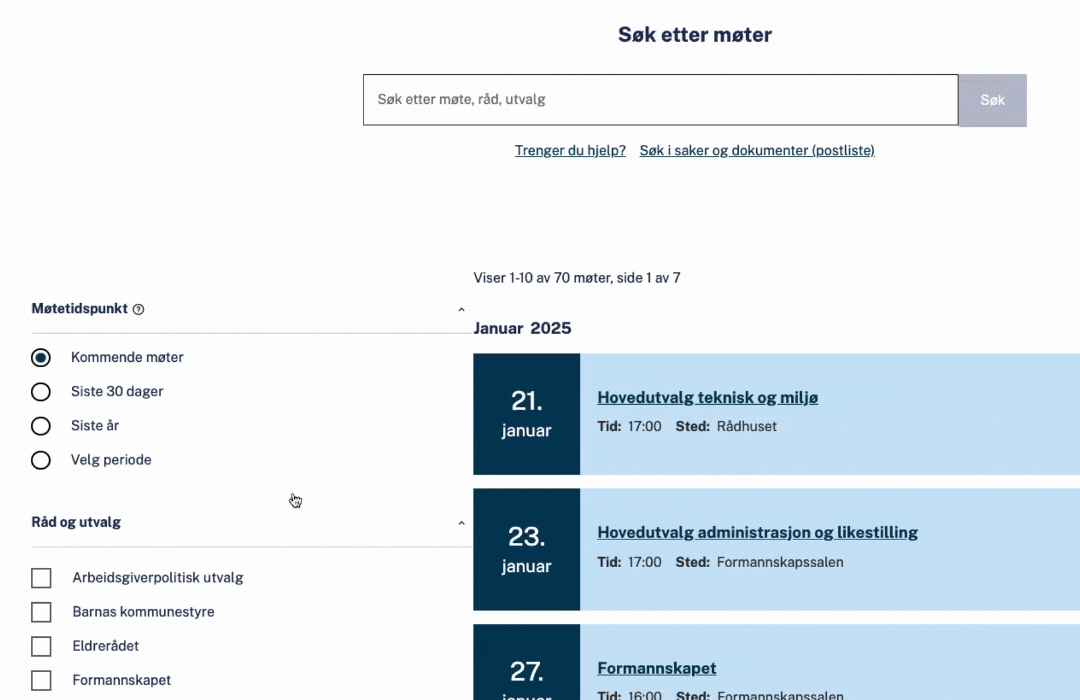The image size is (1080, 700).
Task: Open the Formannskapet meeting link
Action: coord(656,668)
